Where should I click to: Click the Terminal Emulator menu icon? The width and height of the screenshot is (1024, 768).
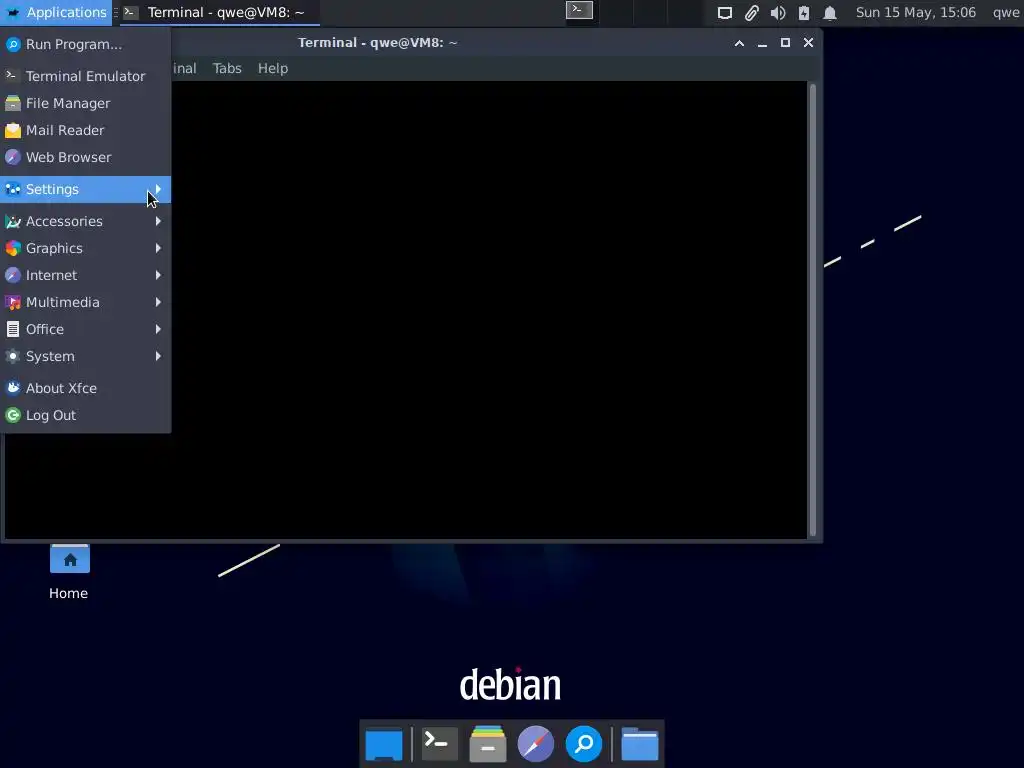coord(13,76)
